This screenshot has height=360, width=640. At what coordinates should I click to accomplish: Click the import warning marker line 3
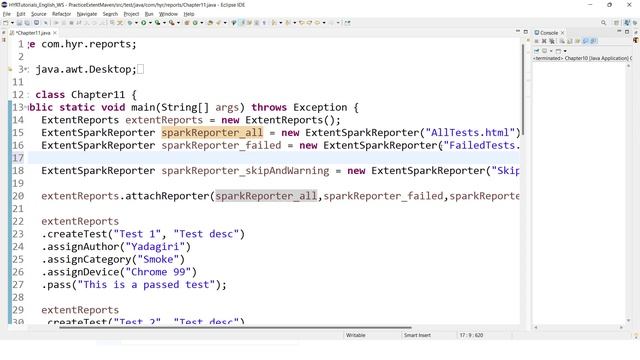click(x=10, y=69)
